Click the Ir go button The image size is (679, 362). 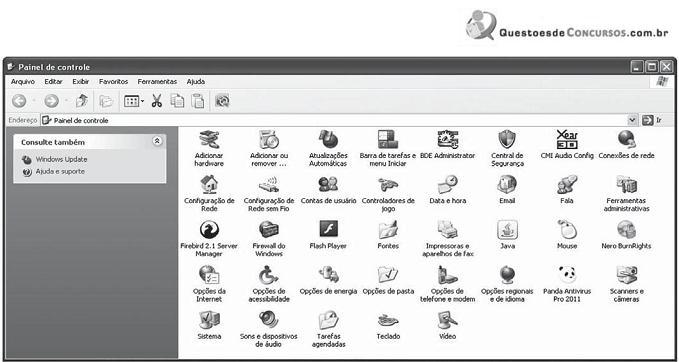[652, 120]
